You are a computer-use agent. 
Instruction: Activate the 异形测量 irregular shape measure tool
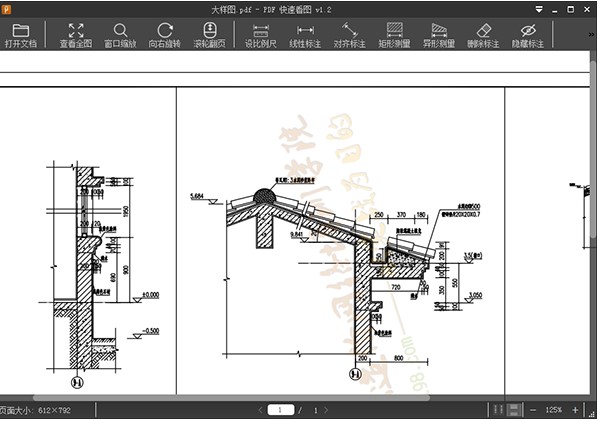pos(439,36)
